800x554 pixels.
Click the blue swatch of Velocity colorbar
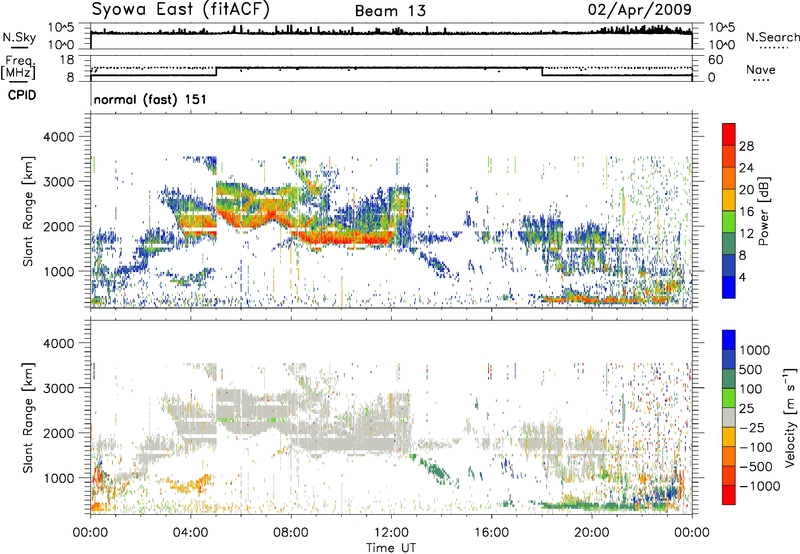tap(729, 339)
